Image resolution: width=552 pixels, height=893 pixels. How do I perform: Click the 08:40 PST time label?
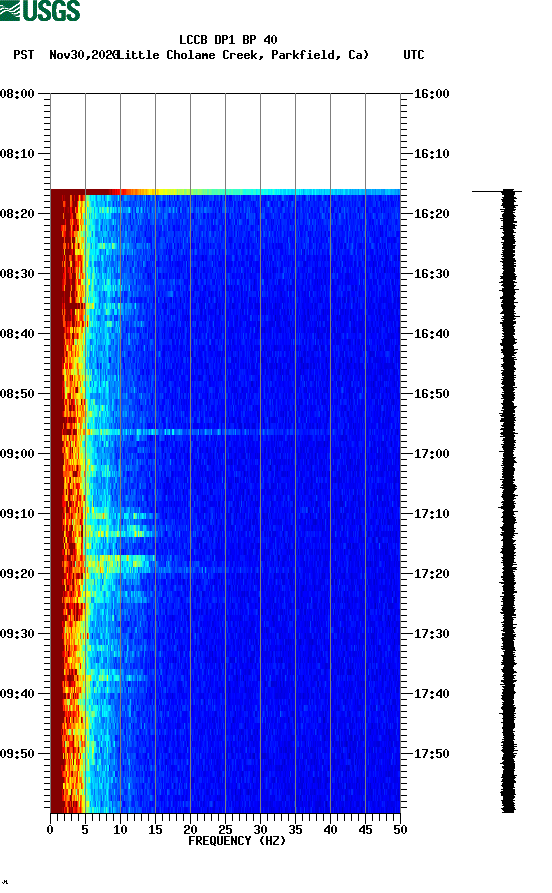point(17,334)
